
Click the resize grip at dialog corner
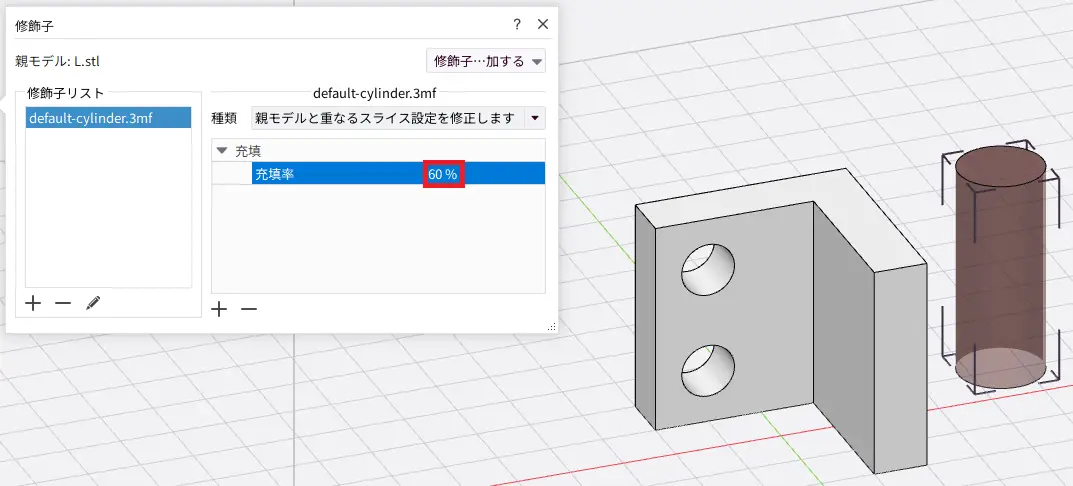click(551, 326)
